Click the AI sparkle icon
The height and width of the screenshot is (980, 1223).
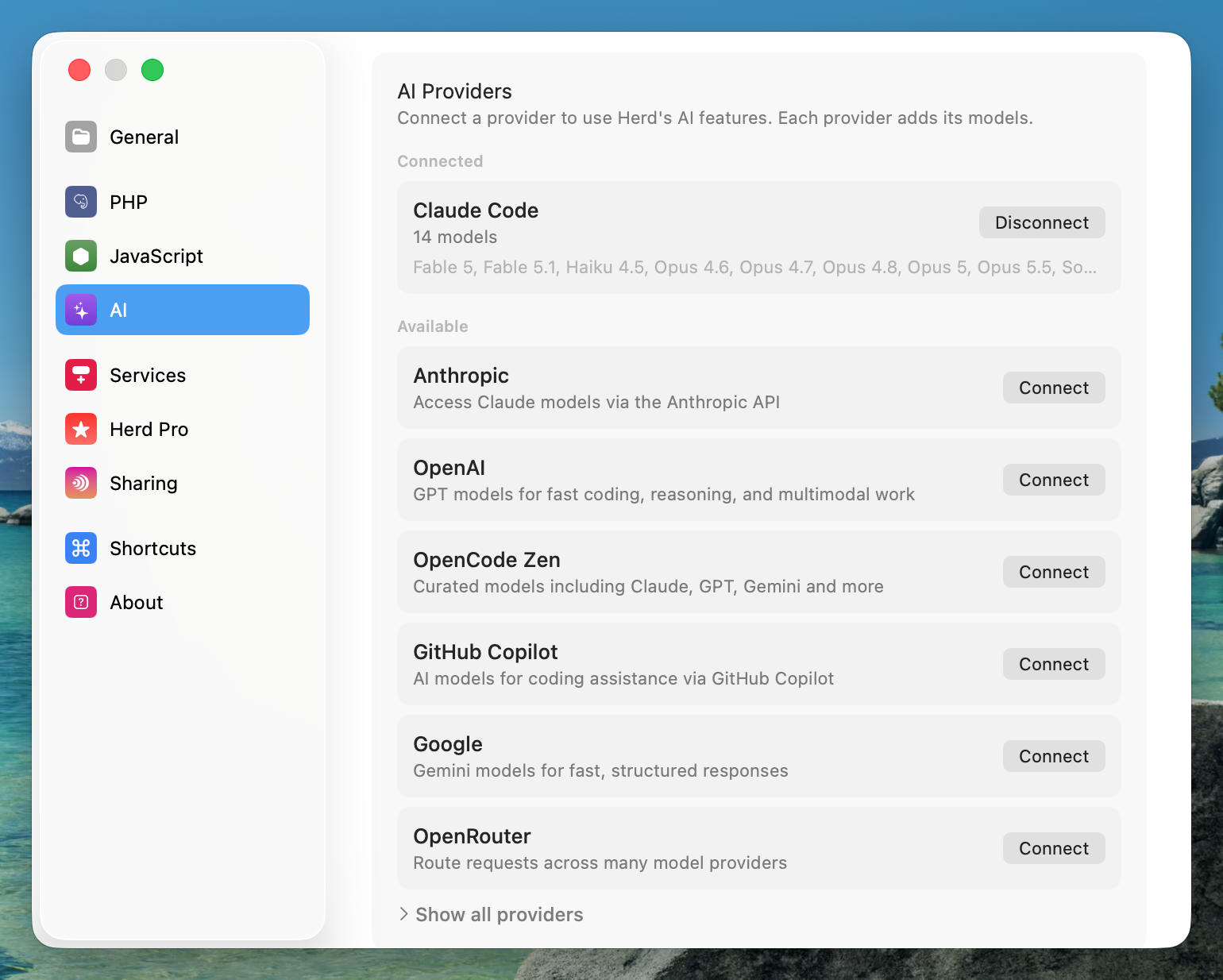pyautogui.click(x=81, y=310)
